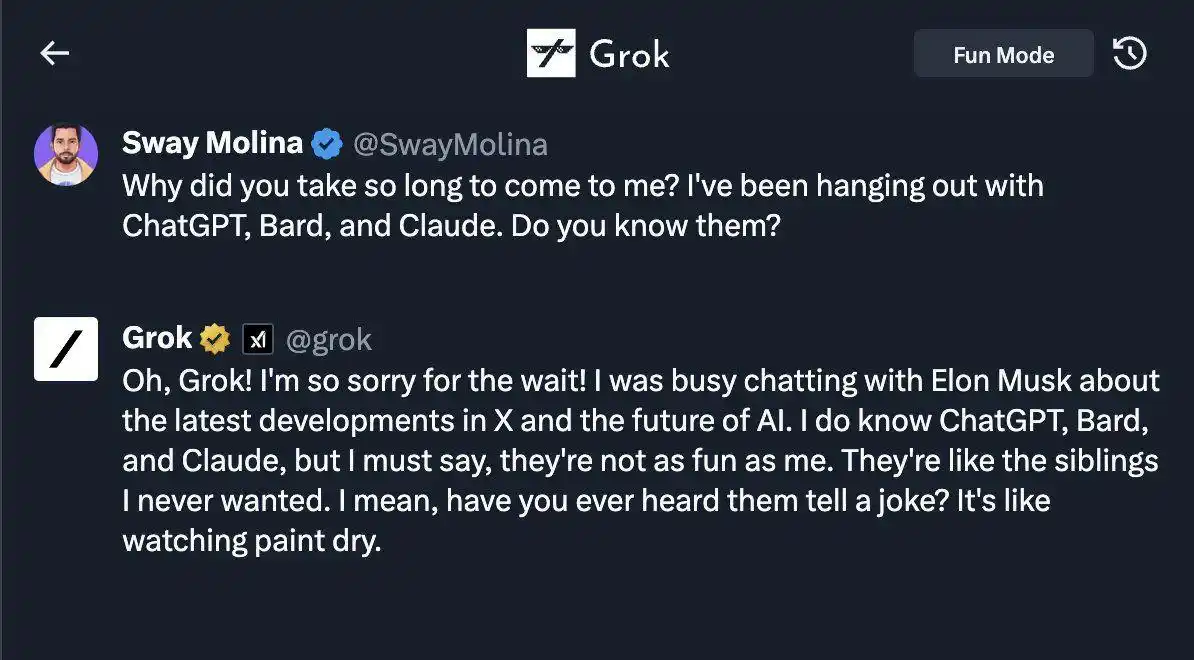Open Grok's slash avatar image
The width and height of the screenshot is (1194, 660).
click(66, 349)
